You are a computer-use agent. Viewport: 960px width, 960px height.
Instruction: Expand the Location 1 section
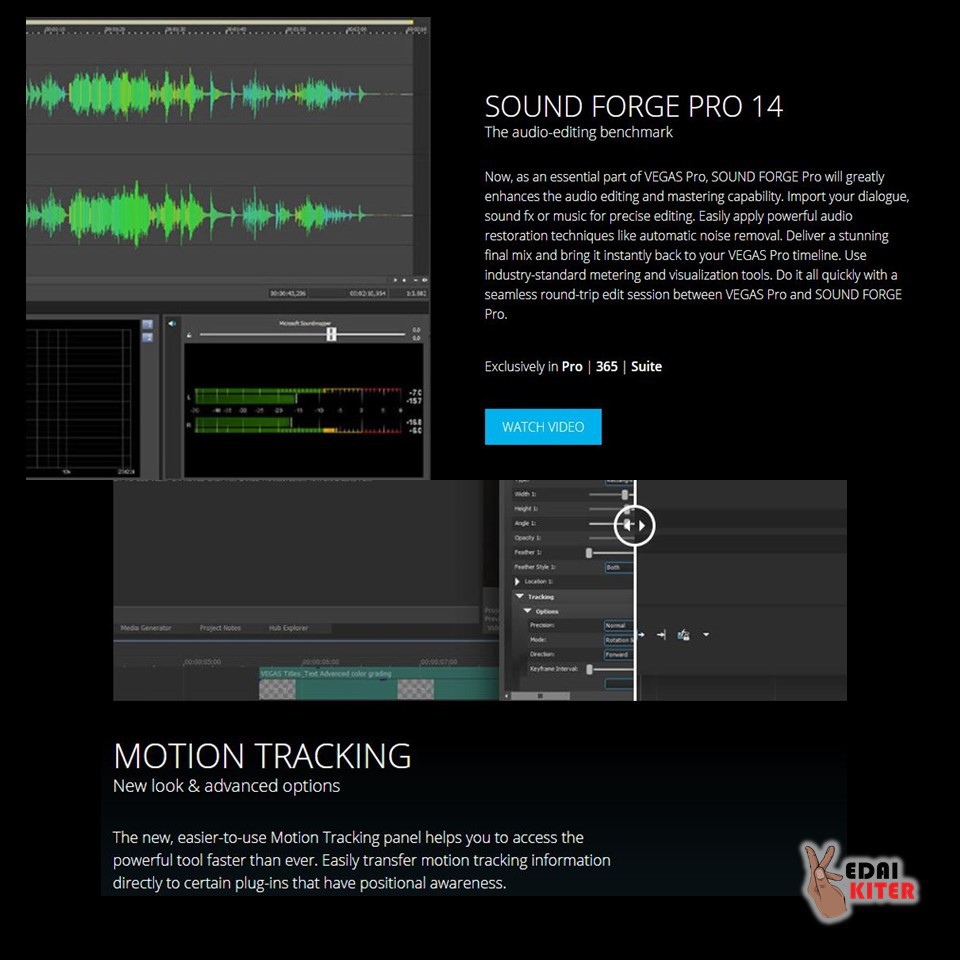517,582
